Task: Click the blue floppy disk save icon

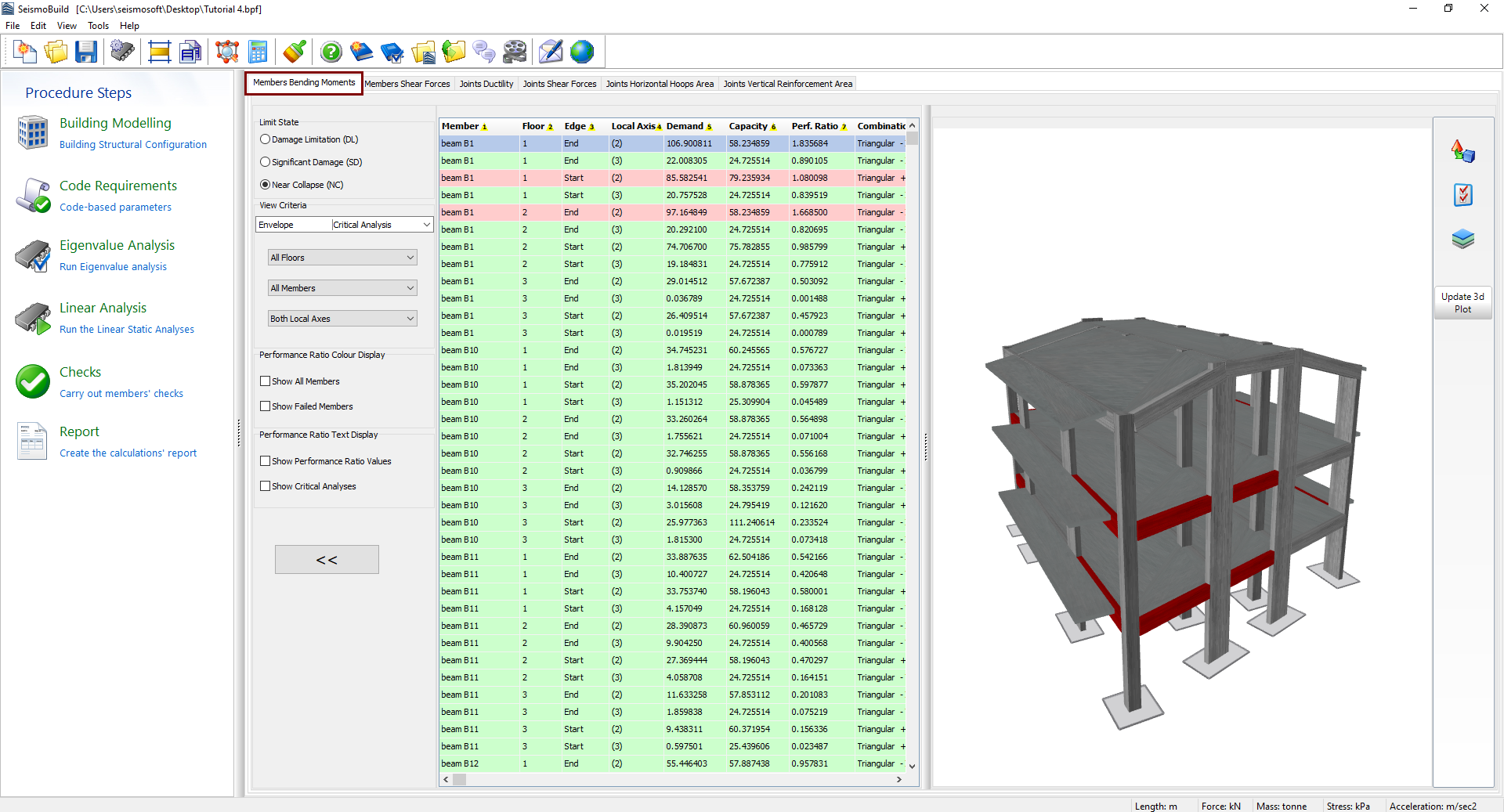Action: pyautogui.click(x=86, y=52)
